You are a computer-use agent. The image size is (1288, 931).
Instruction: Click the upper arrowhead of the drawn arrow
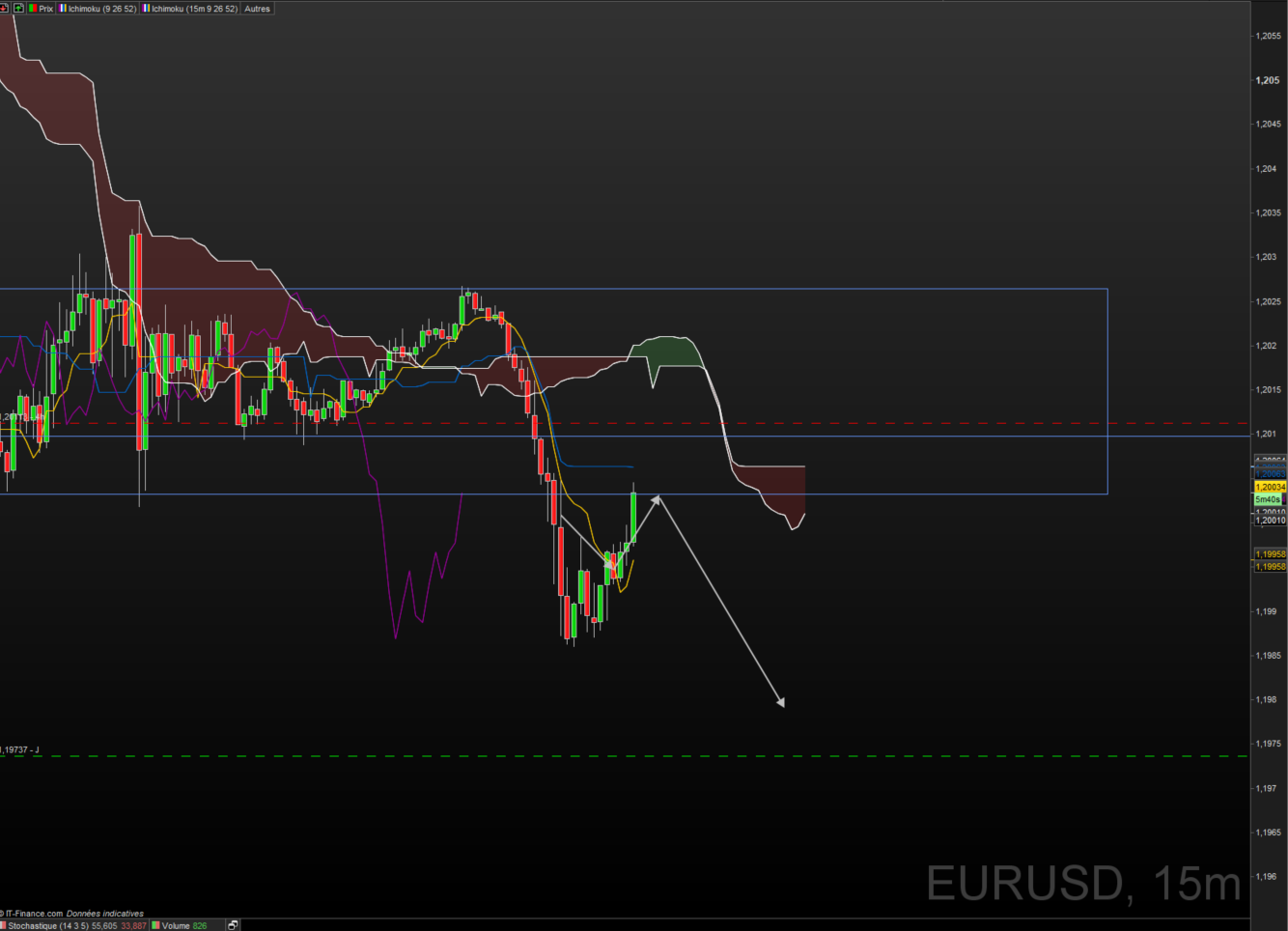(x=657, y=498)
